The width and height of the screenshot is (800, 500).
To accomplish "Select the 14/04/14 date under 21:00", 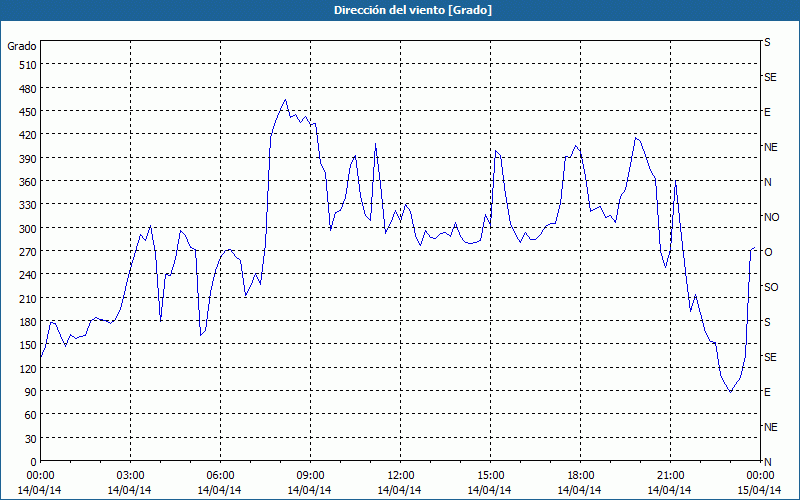I will click(x=669, y=490).
